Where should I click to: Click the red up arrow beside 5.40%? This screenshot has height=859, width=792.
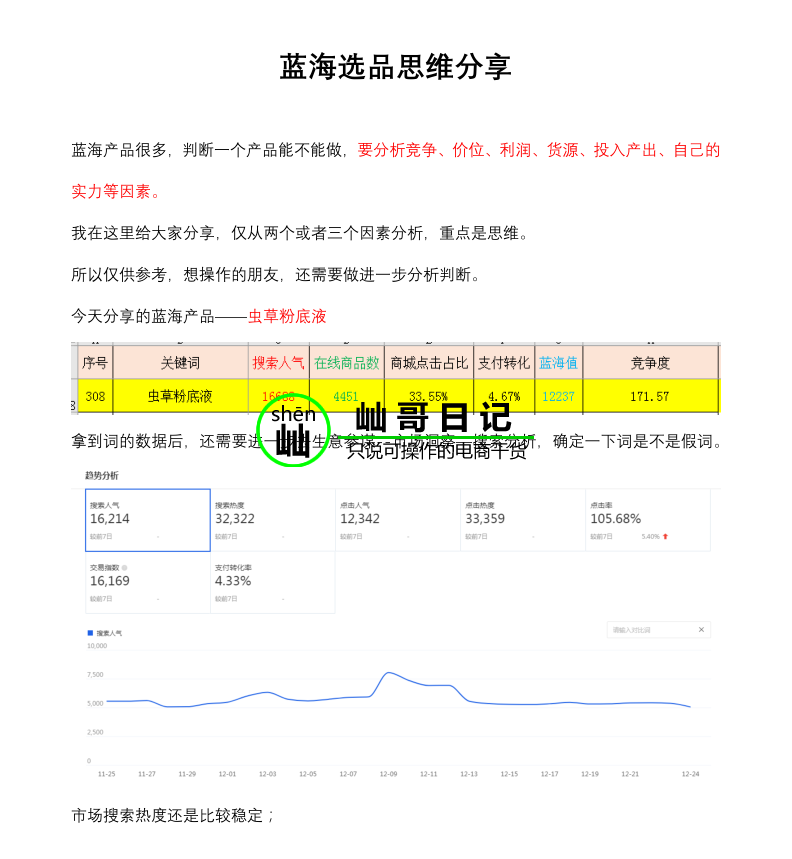click(665, 536)
